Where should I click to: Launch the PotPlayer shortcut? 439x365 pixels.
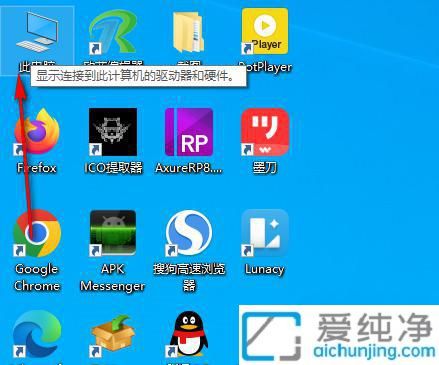(x=265, y=32)
